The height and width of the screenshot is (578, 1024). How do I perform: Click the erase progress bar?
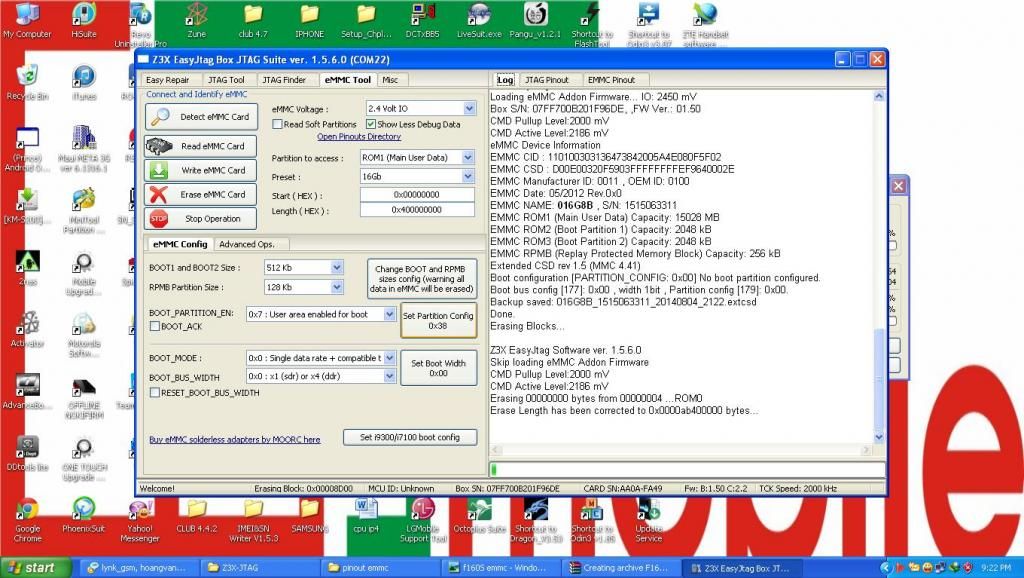687,470
